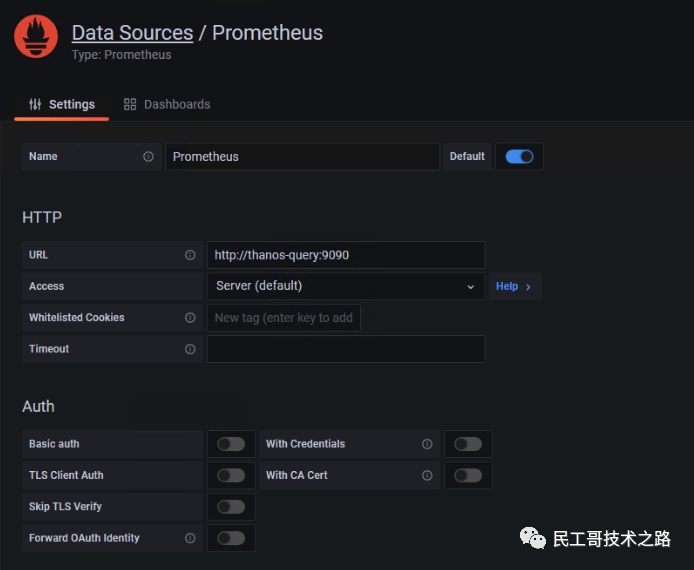The image size is (694, 570).
Task: Enable the With Credentials switch
Action: coord(468,444)
